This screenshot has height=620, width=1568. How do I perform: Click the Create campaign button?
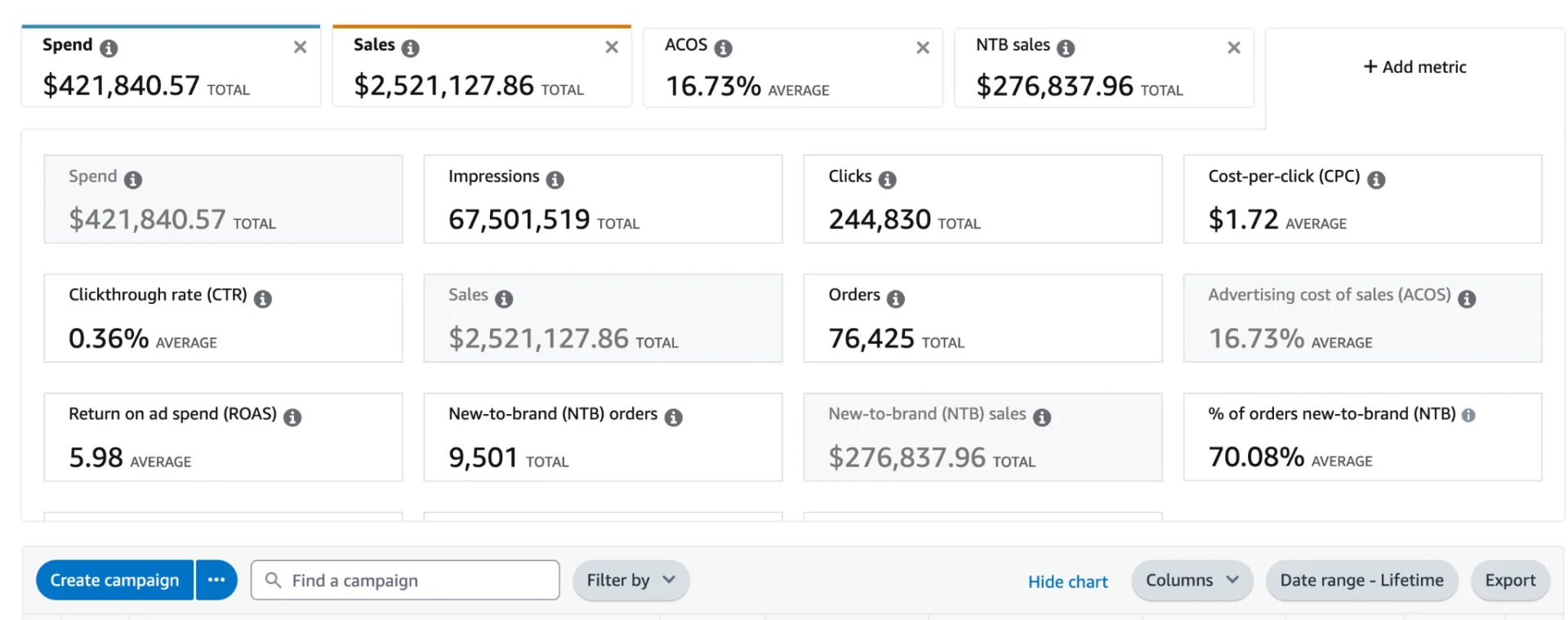click(x=114, y=580)
